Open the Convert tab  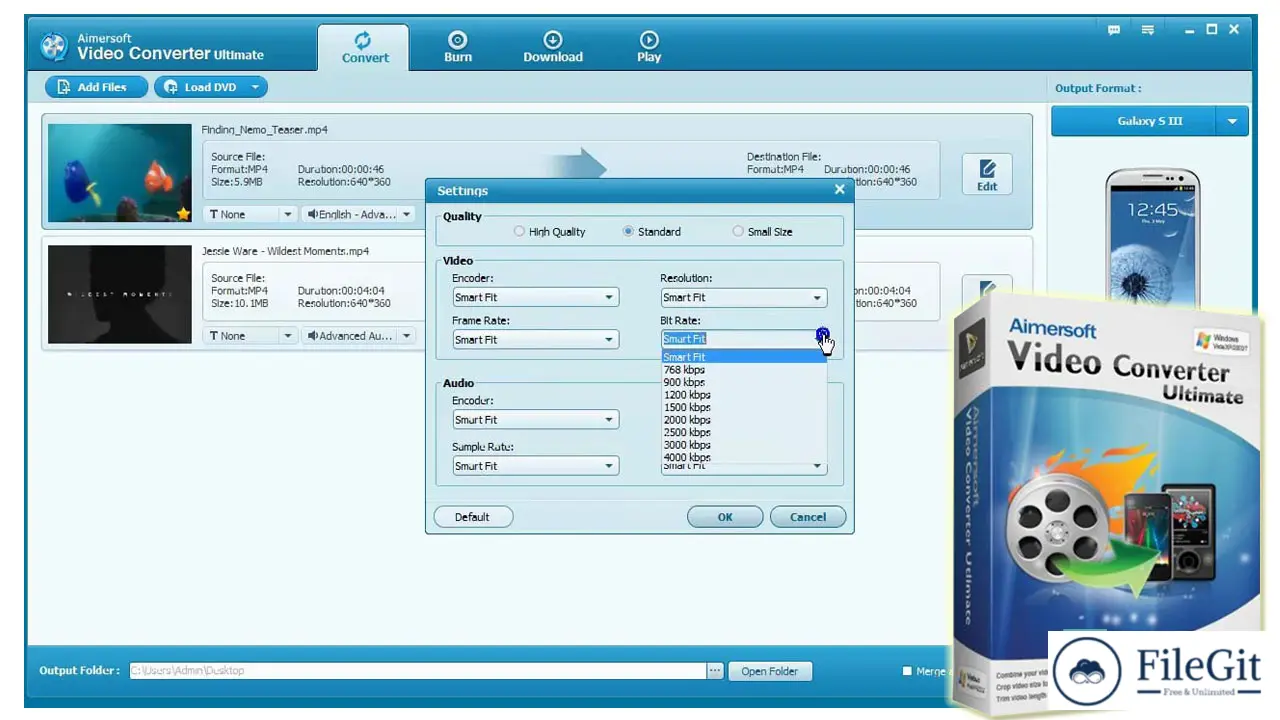coord(364,47)
